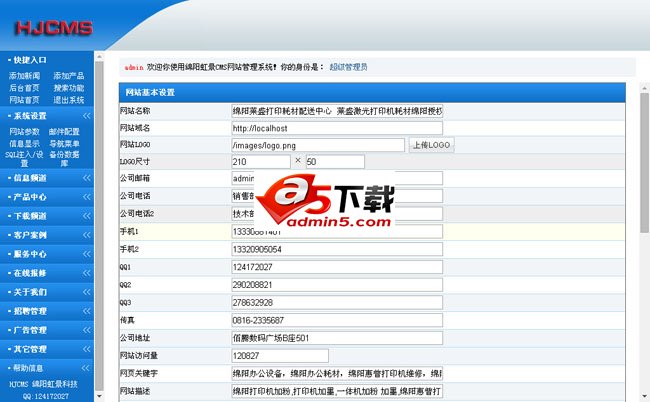Click the LOGO尺寸 row label
The image size is (650, 402).
point(135,162)
